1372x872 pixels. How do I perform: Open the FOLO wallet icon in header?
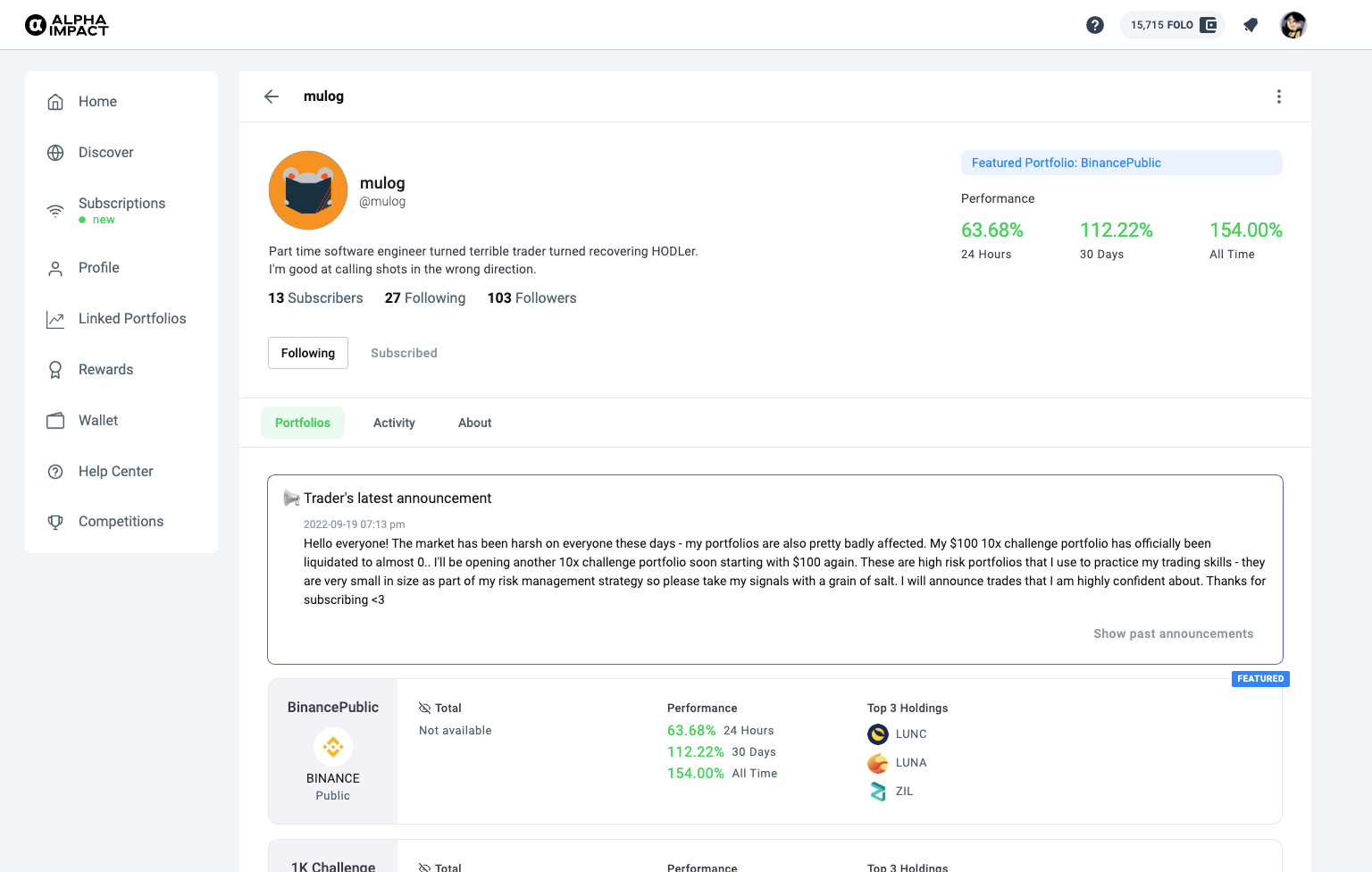(1209, 25)
